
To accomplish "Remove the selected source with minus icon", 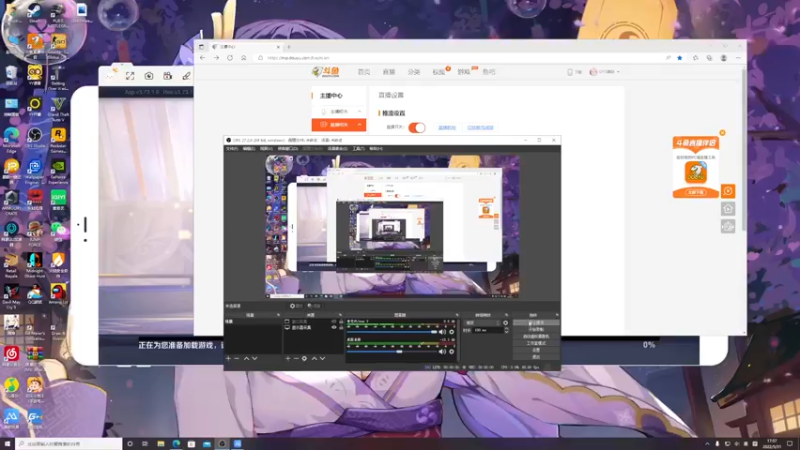I will point(296,359).
